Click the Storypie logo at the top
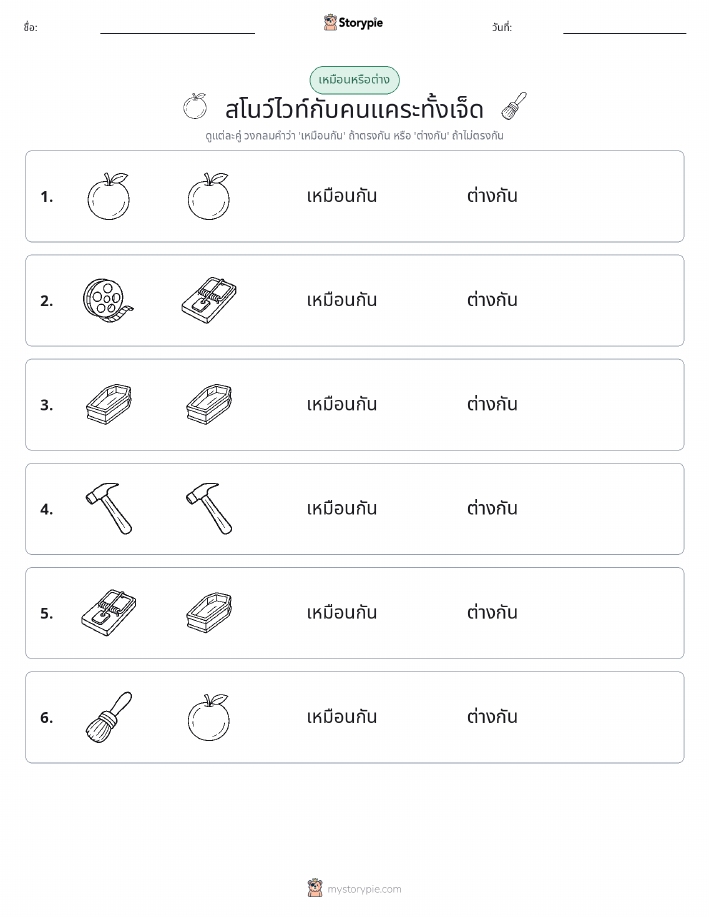 353,23
